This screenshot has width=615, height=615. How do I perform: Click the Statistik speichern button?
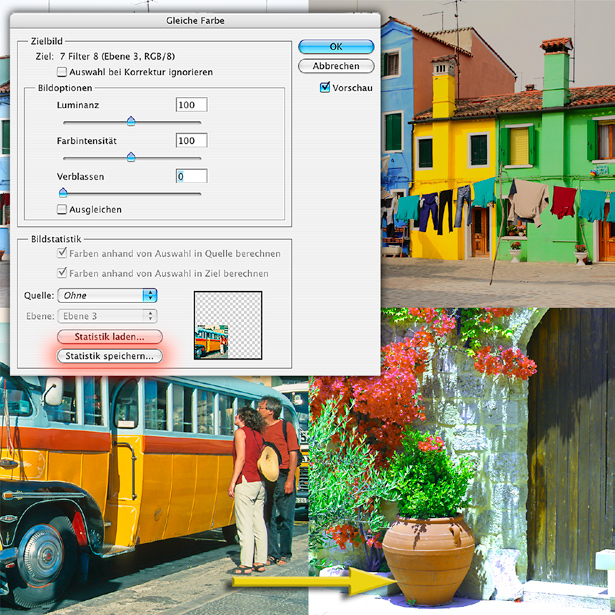pyautogui.click(x=109, y=356)
